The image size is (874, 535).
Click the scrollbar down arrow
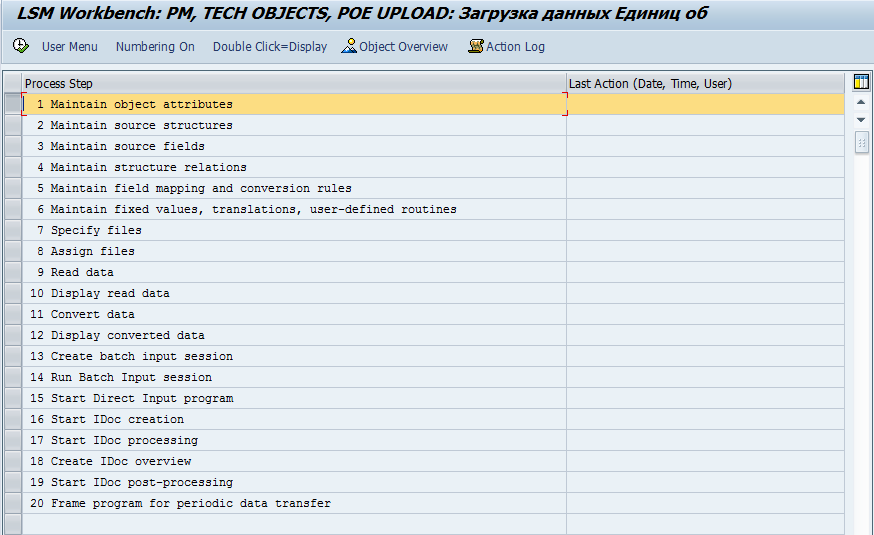pos(861,120)
